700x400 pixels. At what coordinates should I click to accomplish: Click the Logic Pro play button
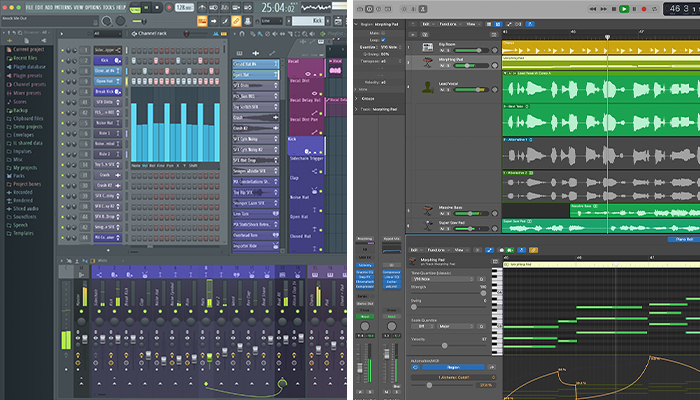click(x=624, y=8)
